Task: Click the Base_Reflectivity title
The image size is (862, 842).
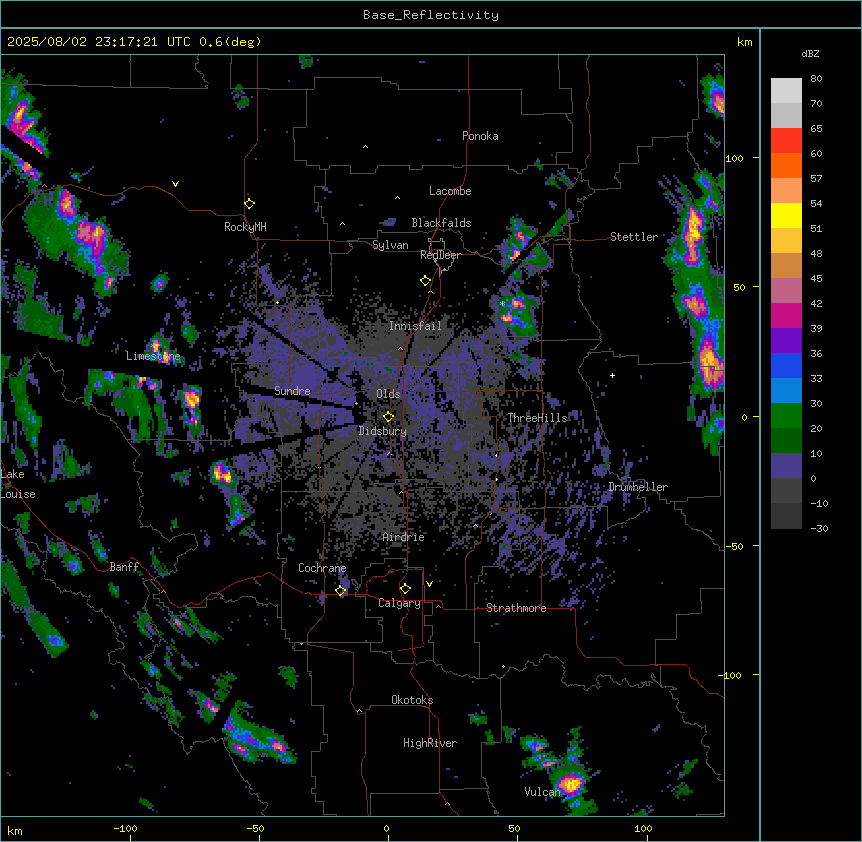Action: click(431, 15)
